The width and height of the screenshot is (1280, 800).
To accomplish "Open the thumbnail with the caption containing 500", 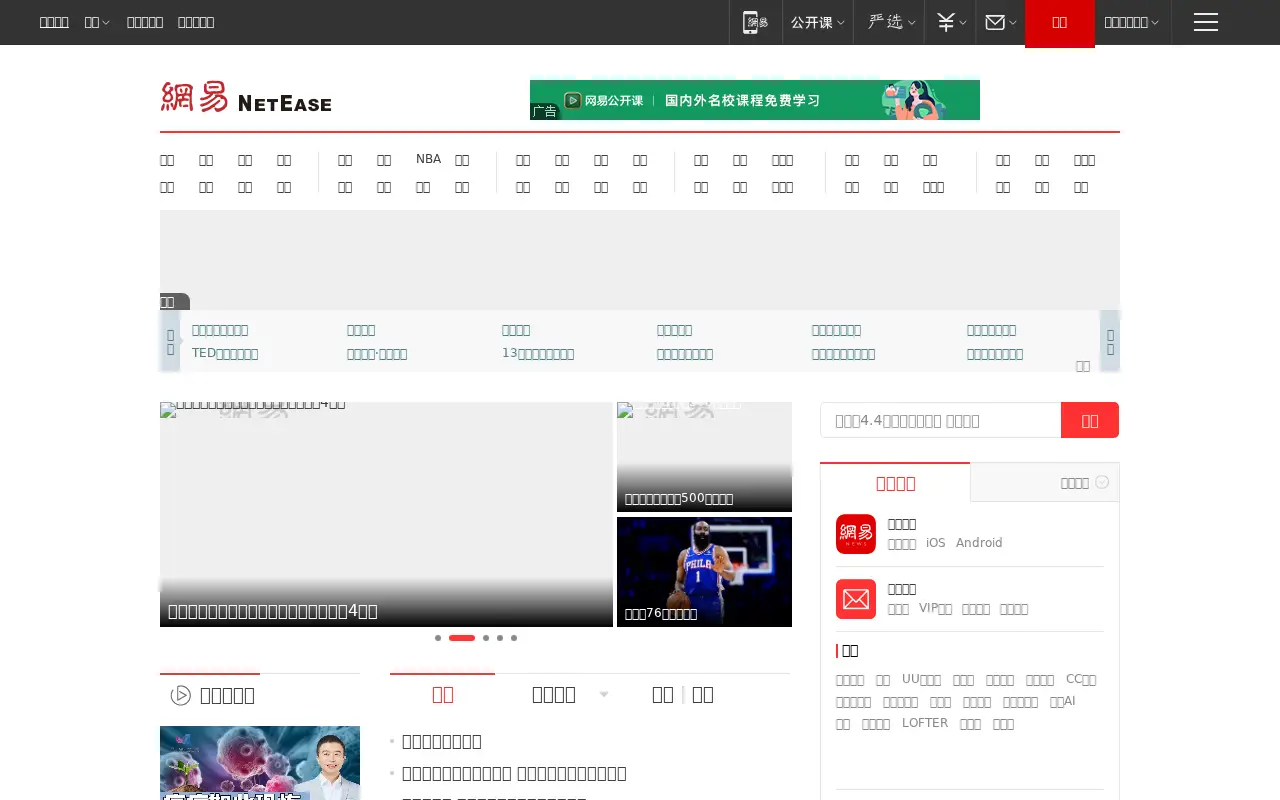I will pyautogui.click(x=704, y=457).
